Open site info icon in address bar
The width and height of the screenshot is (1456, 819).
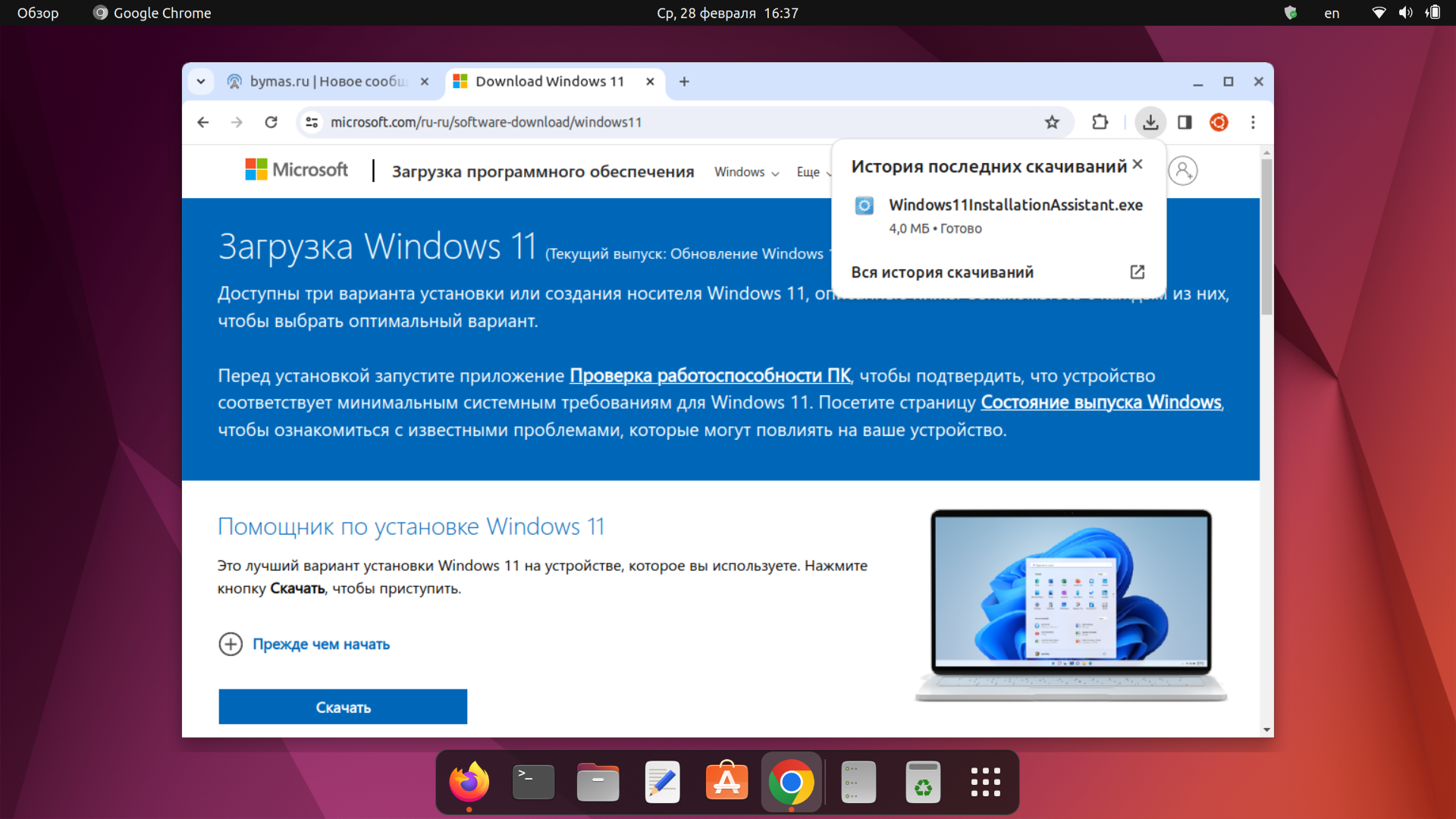pos(312,122)
